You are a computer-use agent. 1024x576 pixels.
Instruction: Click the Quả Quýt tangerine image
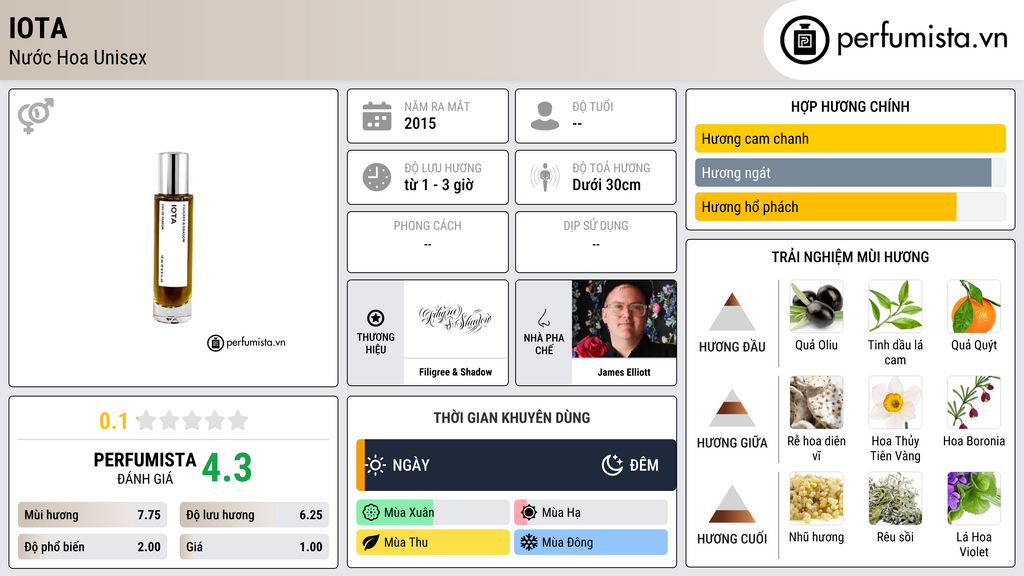point(974,307)
